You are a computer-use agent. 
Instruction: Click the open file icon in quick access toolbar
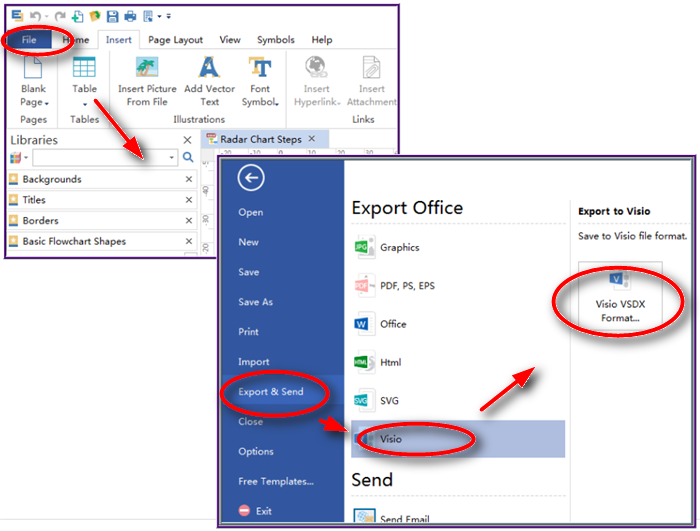[x=95, y=16]
